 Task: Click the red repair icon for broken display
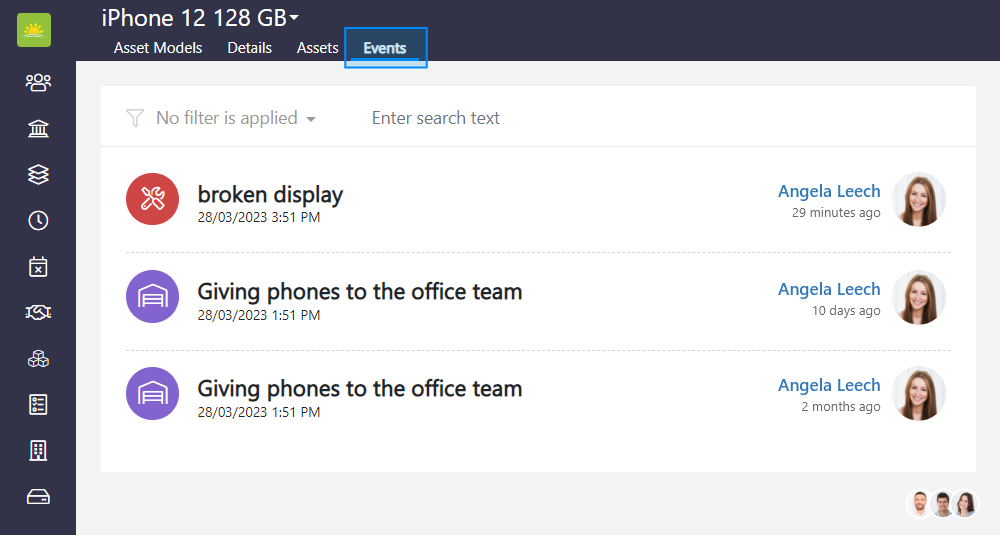point(152,199)
